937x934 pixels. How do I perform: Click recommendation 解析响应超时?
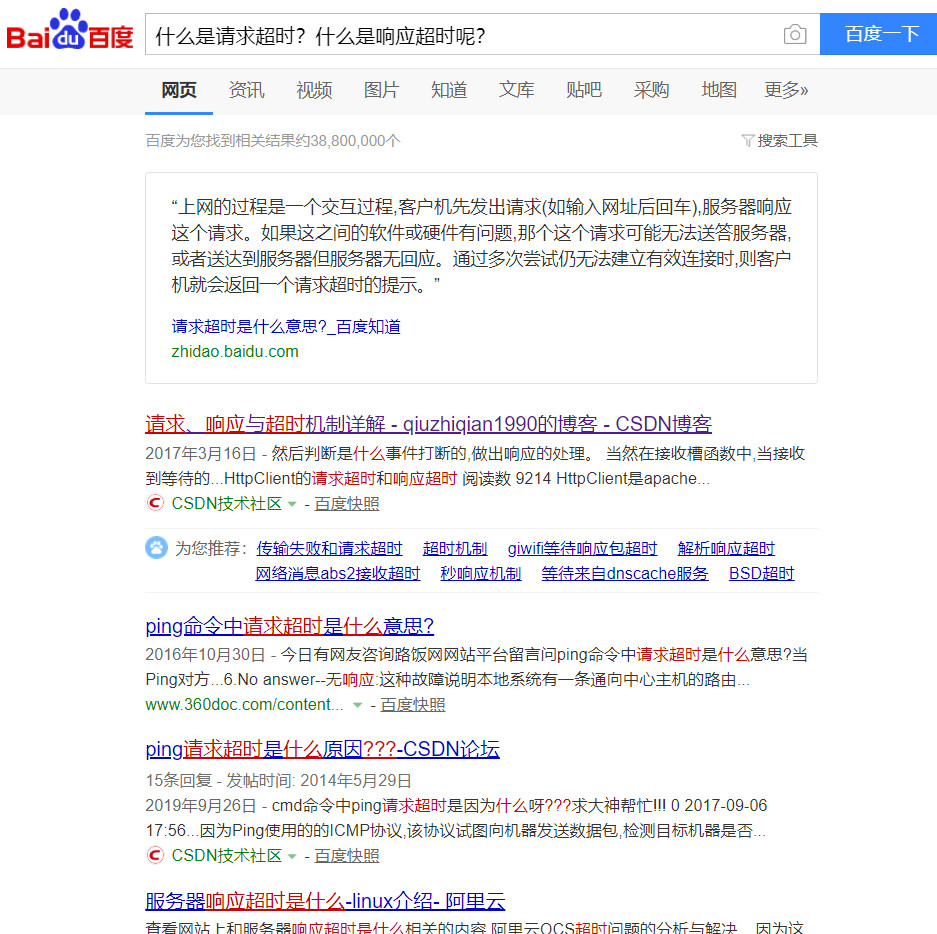pos(726,548)
